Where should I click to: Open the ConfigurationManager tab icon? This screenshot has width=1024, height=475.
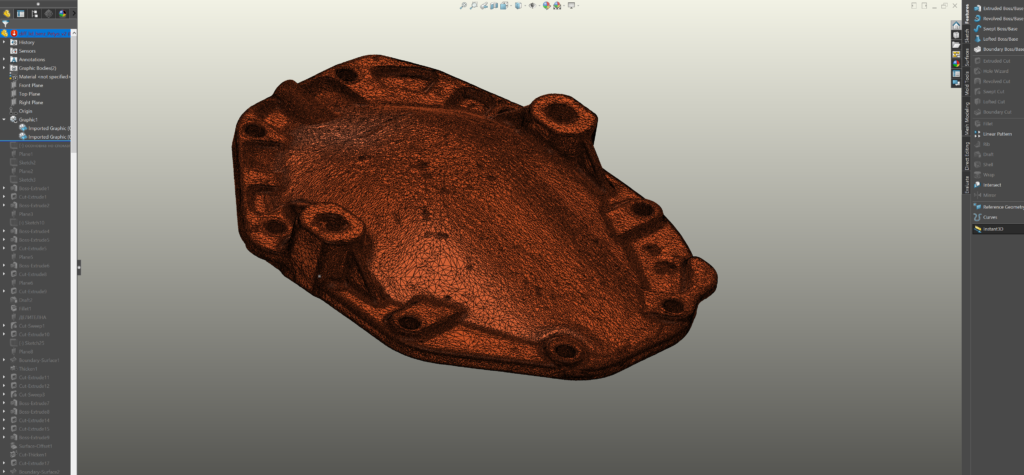point(34,13)
